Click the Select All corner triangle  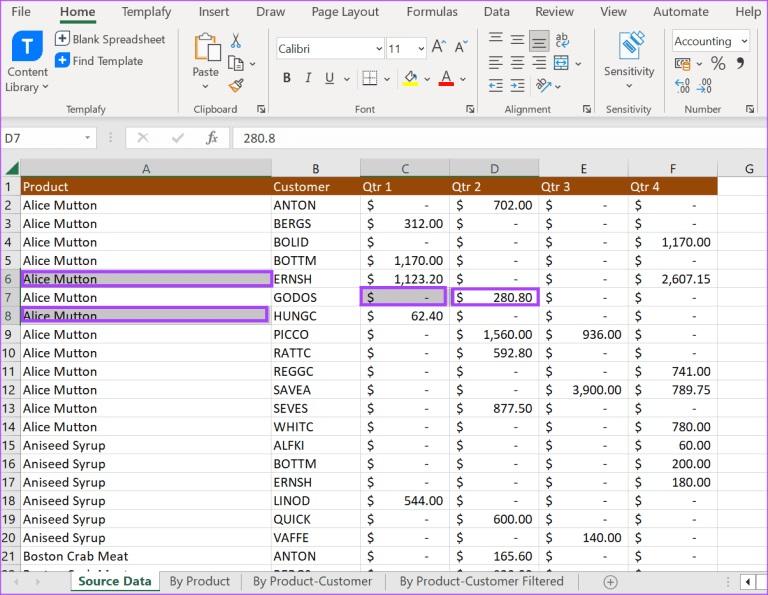pyautogui.click(x=11, y=168)
